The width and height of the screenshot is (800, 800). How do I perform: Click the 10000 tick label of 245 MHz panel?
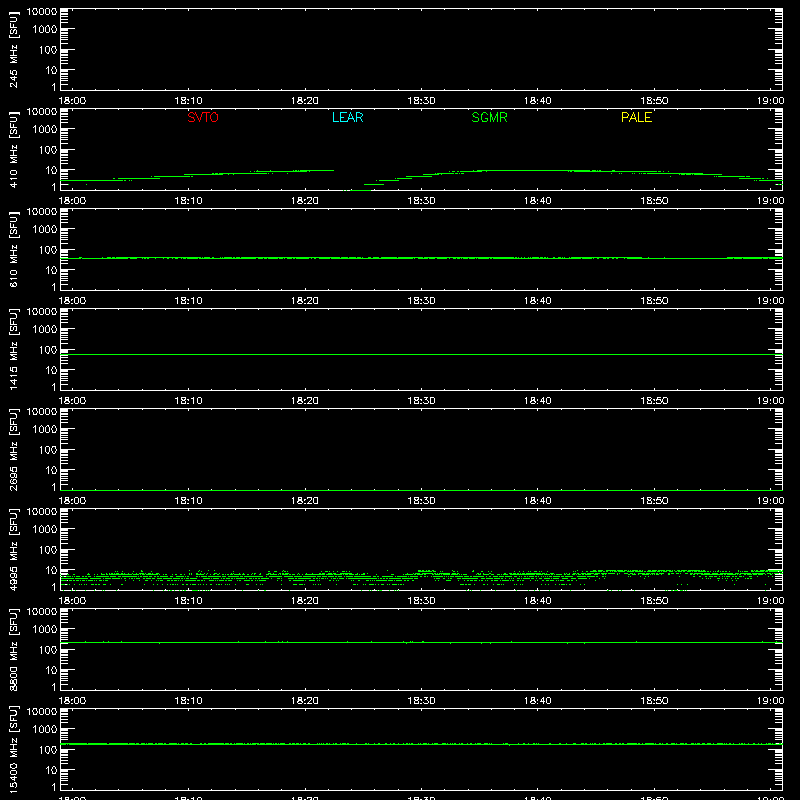[x=42, y=12]
